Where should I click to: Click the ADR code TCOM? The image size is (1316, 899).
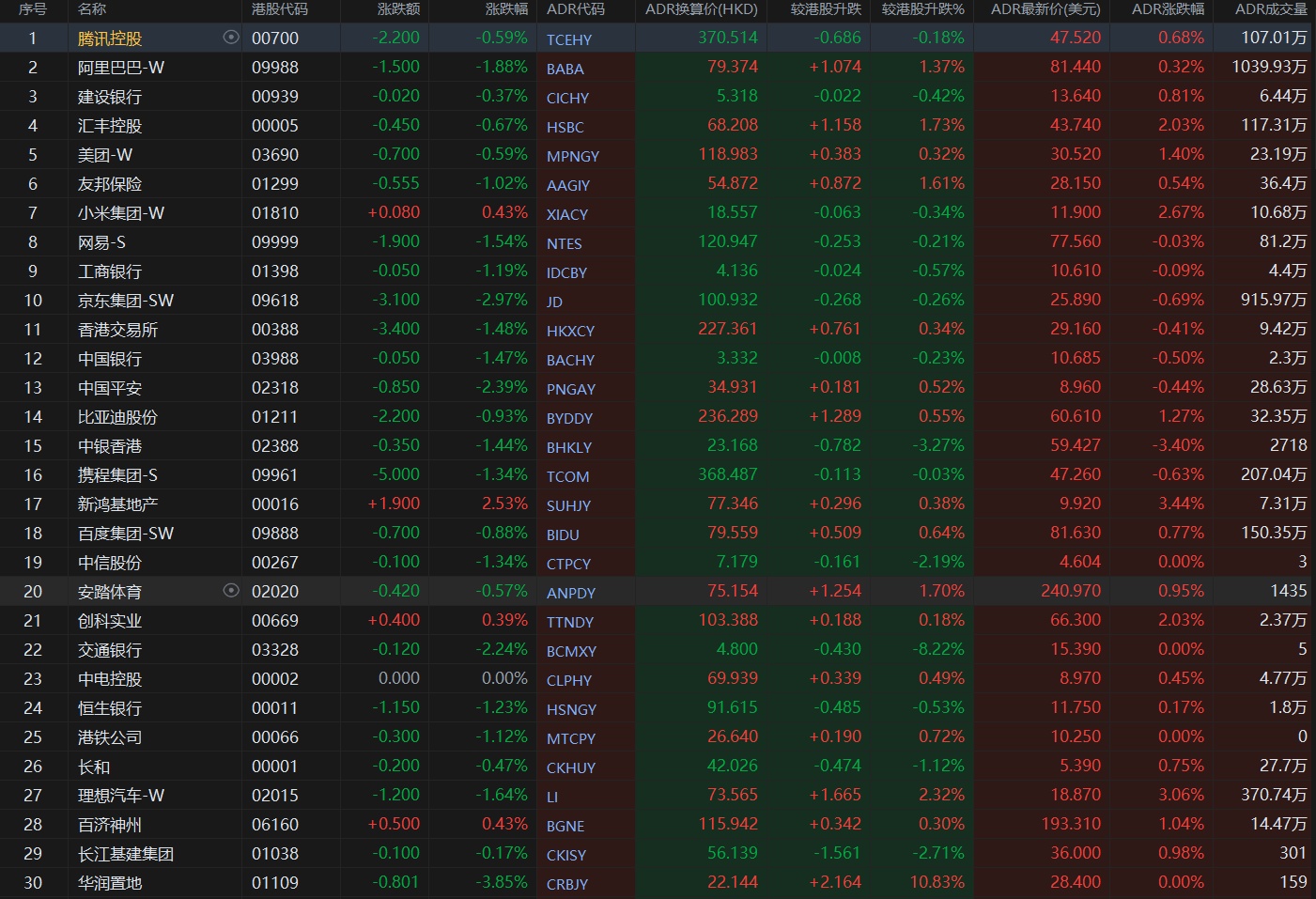pos(568,476)
